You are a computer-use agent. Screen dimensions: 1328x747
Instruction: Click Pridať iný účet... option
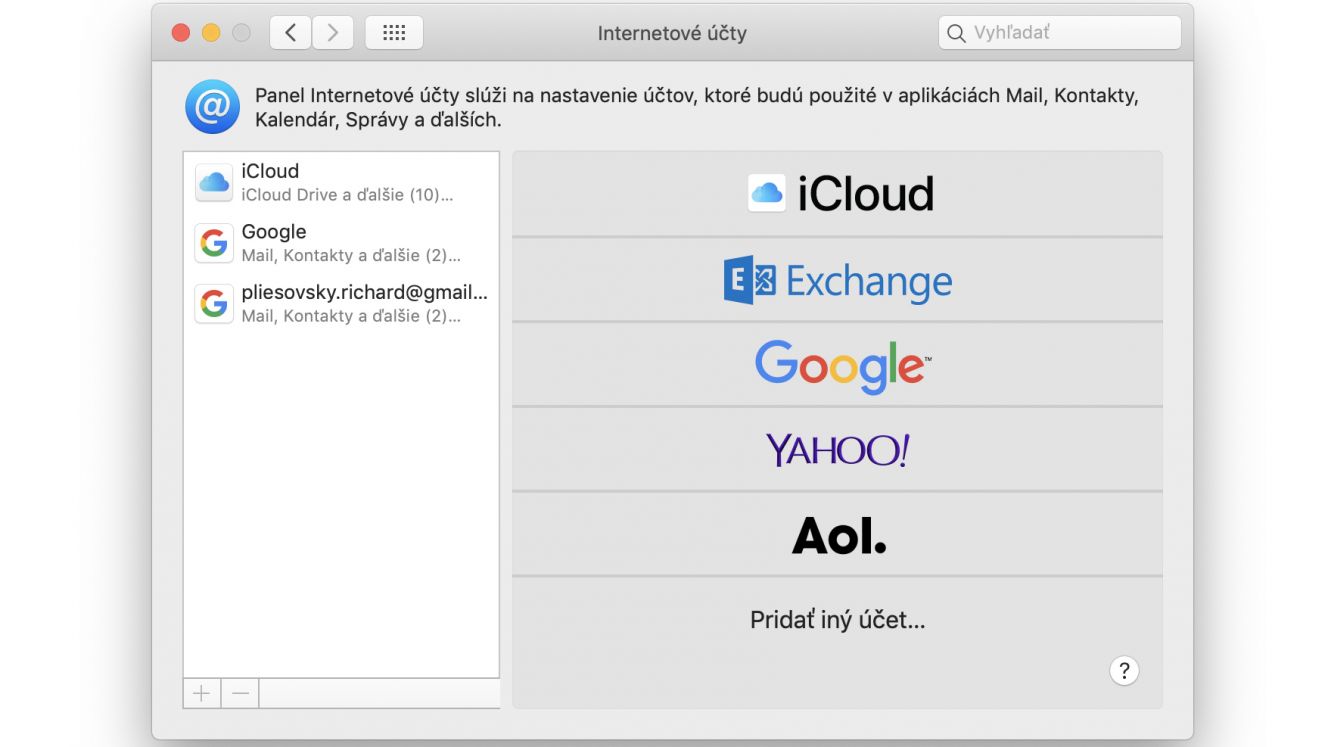point(837,620)
